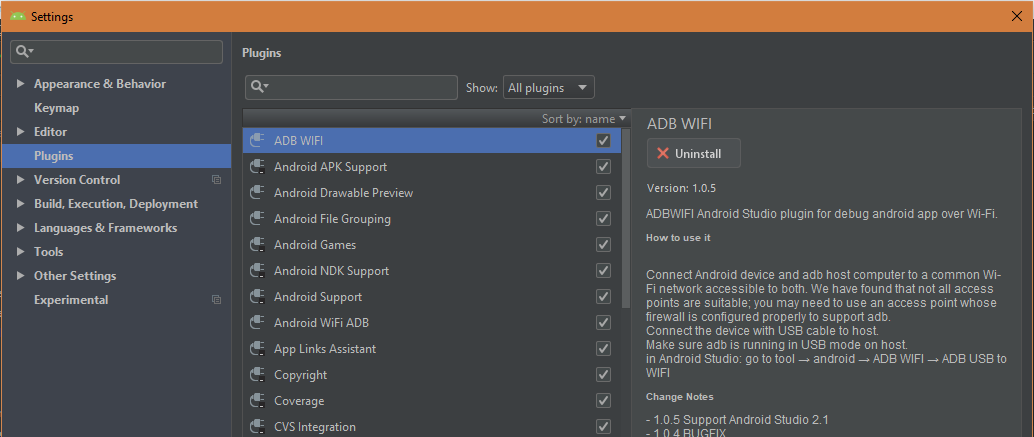Viewport: 1034px width, 437px height.
Task: Select the CVS Integration plugin row
Action: pos(432,426)
